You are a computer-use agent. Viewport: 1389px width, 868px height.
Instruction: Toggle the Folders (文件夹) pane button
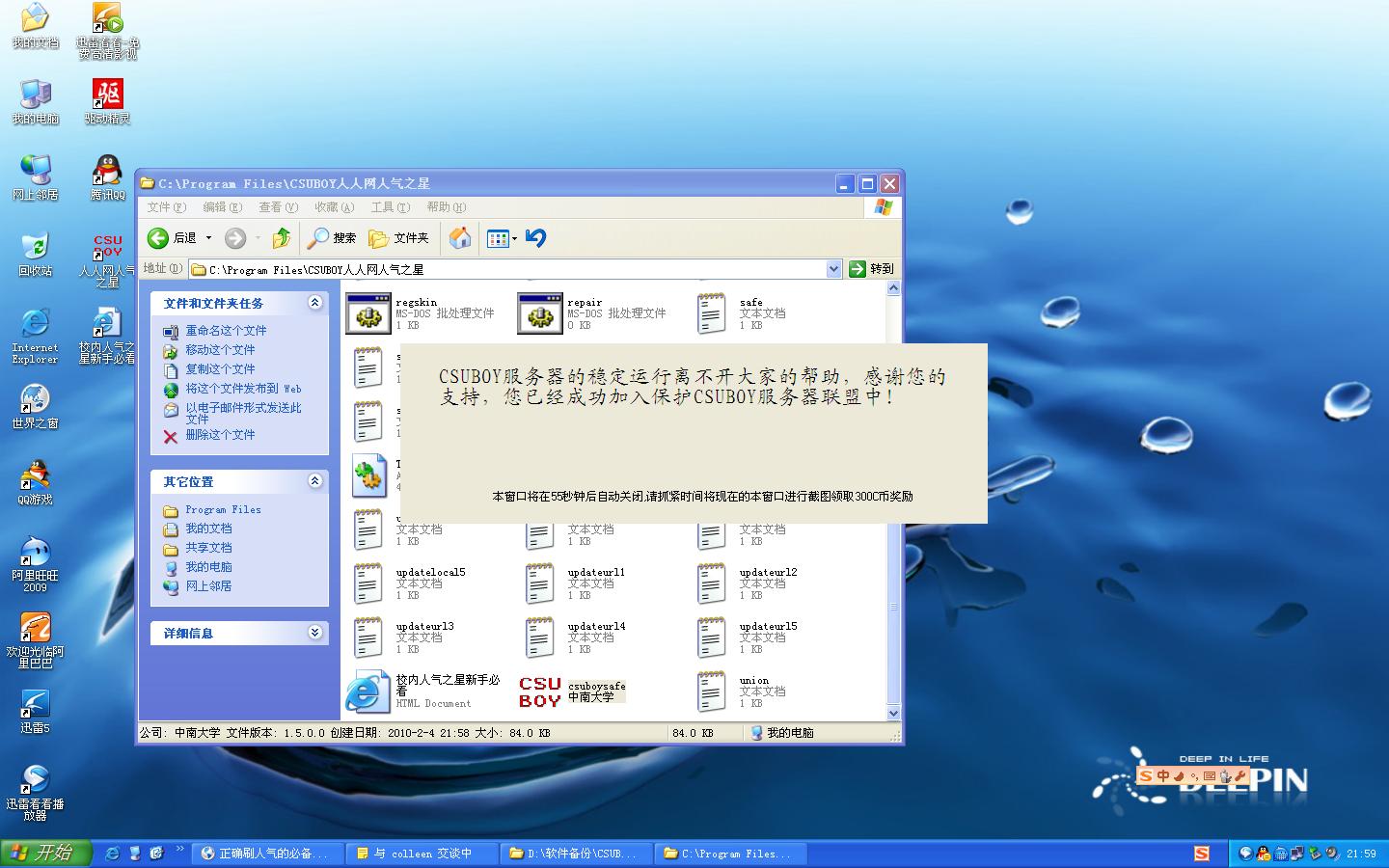pyautogui.click(x=398, y=238)
